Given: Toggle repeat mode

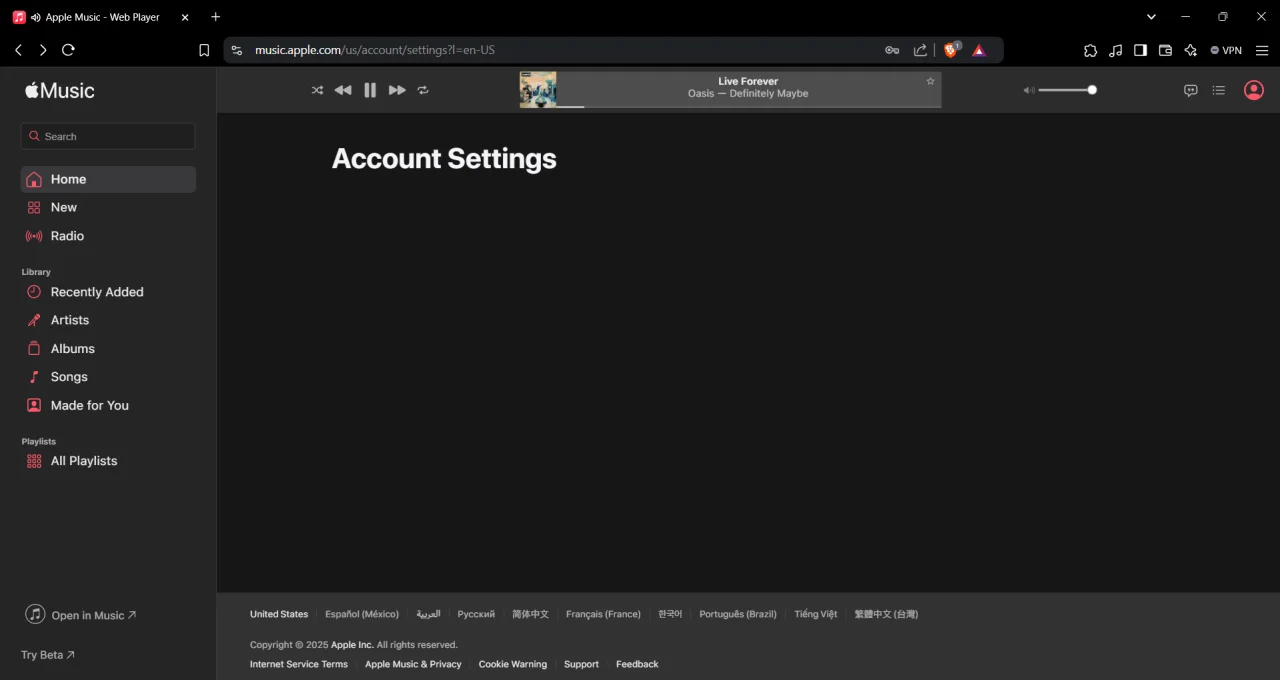Looking at the screenshot, I should (x=423, y=90).
